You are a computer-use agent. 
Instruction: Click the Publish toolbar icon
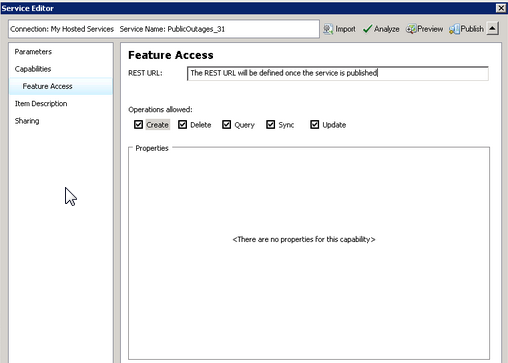click(x=454, y=29)
